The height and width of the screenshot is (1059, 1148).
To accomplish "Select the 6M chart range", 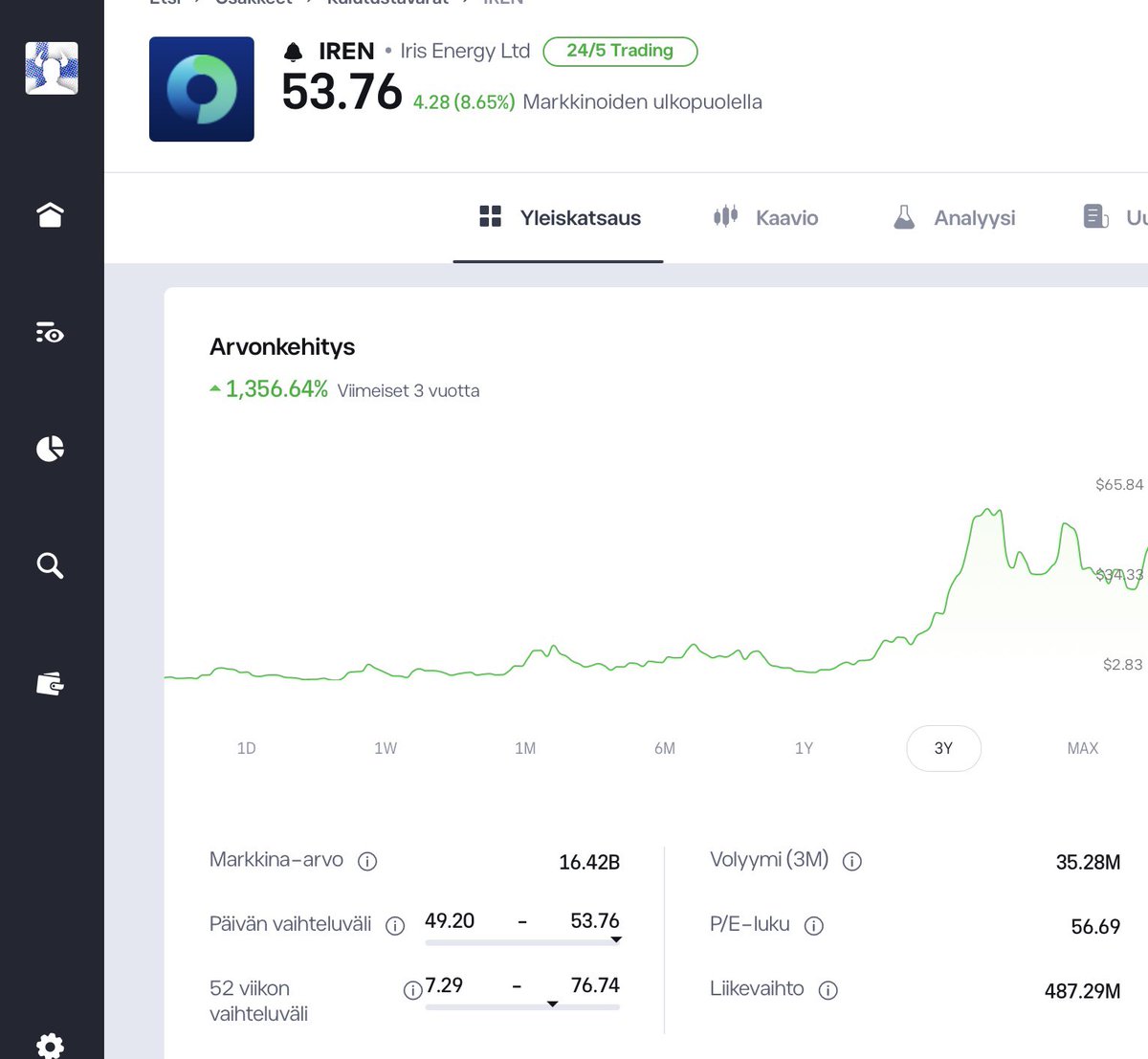I will click(x=665, y=748).
